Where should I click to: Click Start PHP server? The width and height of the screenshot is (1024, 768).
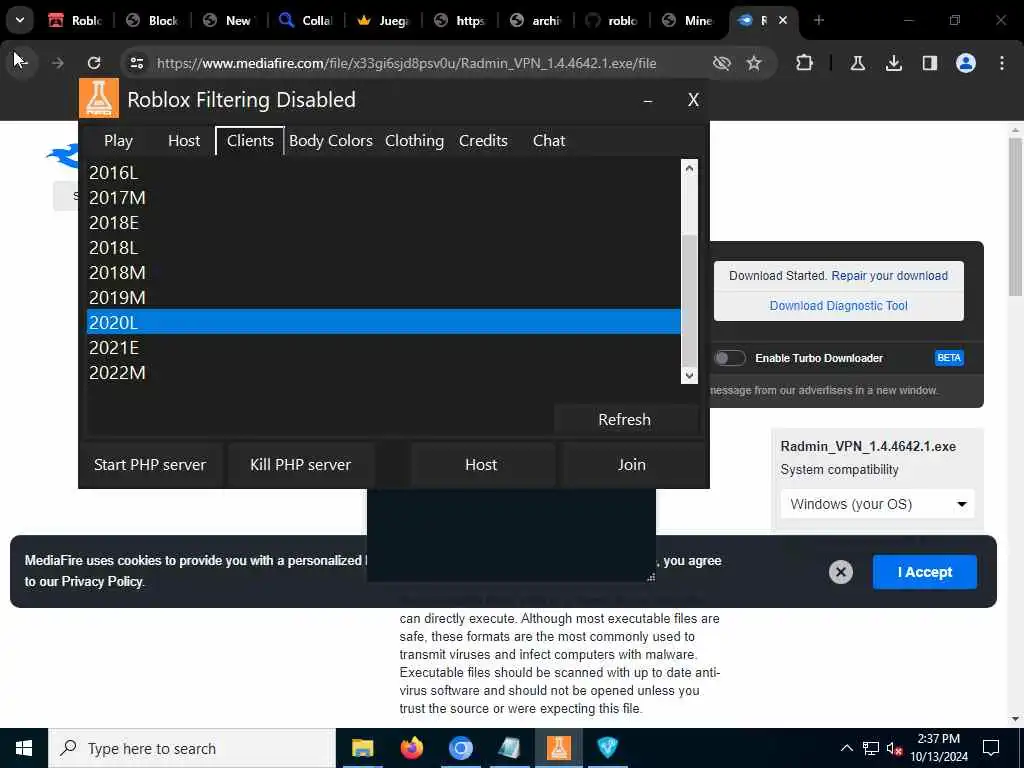coord(150,464)
